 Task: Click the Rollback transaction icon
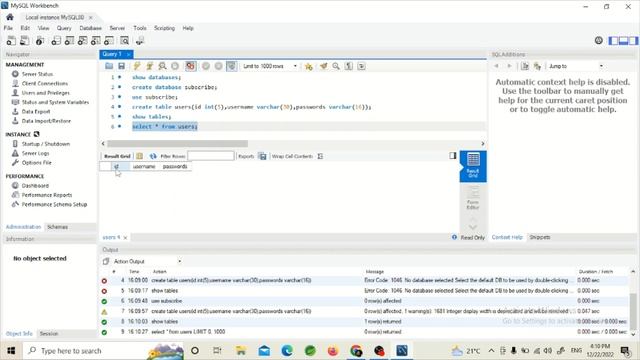219,66
